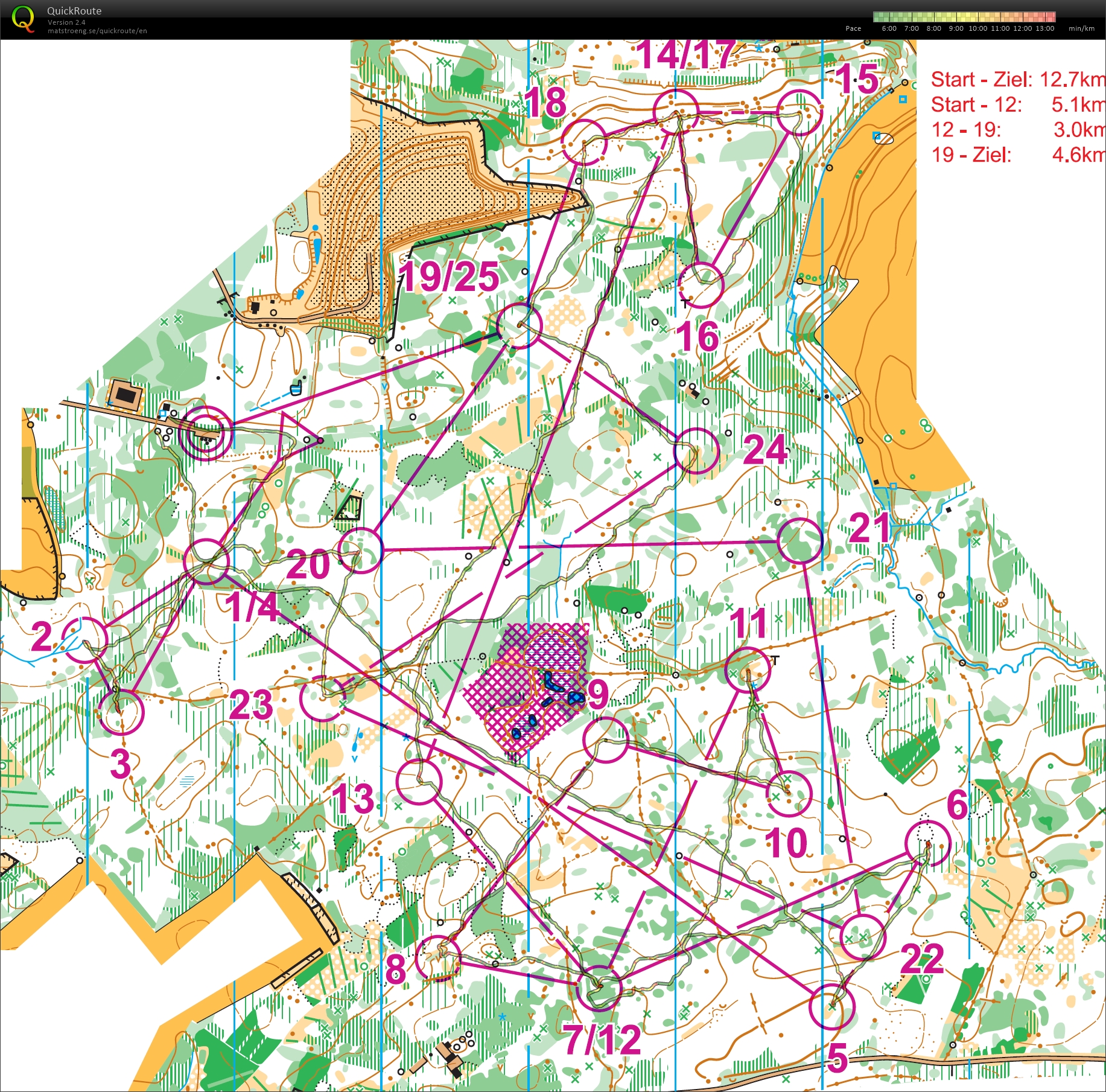Click control circle 16
1106x1092 pixels.
pyautogui.click(x=701, y=285)
